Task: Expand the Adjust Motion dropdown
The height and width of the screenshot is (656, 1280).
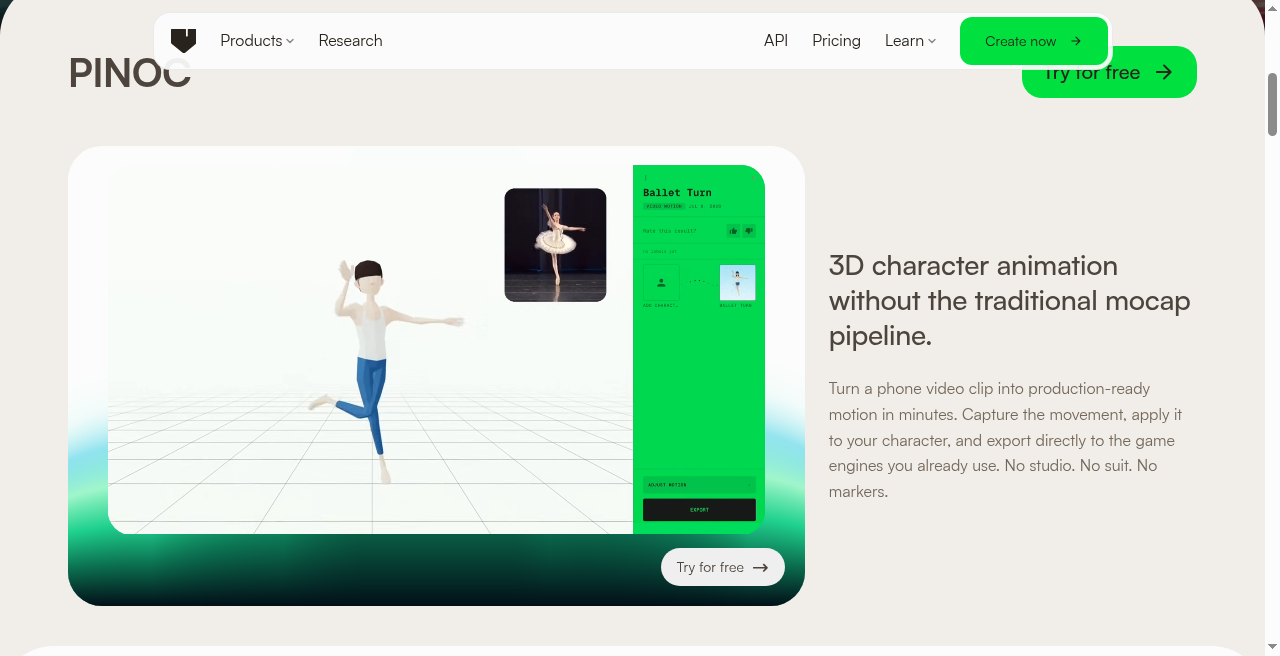Action: click(699, 485)
